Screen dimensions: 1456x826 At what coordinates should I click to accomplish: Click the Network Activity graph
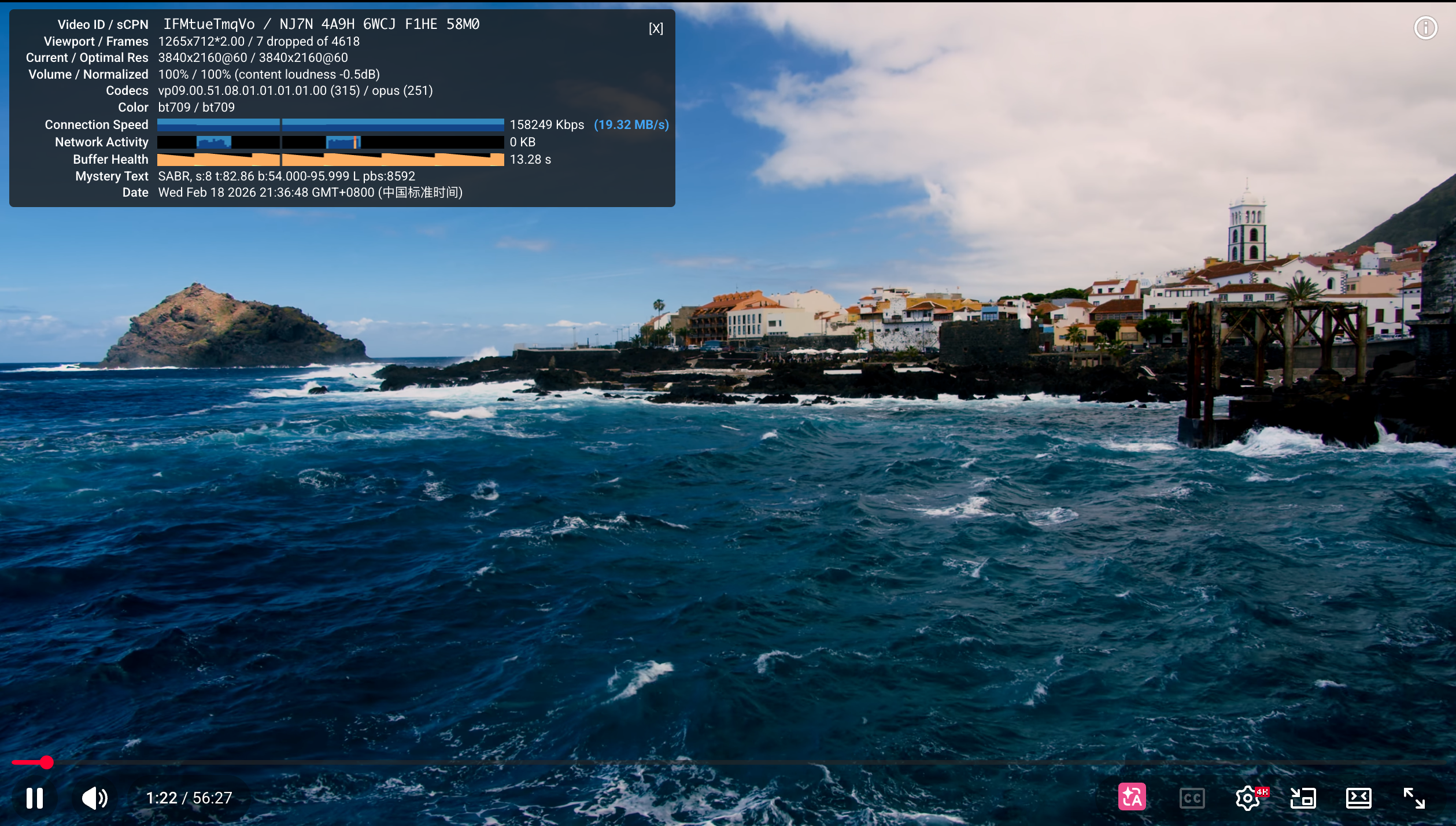(x=330, y=142)
